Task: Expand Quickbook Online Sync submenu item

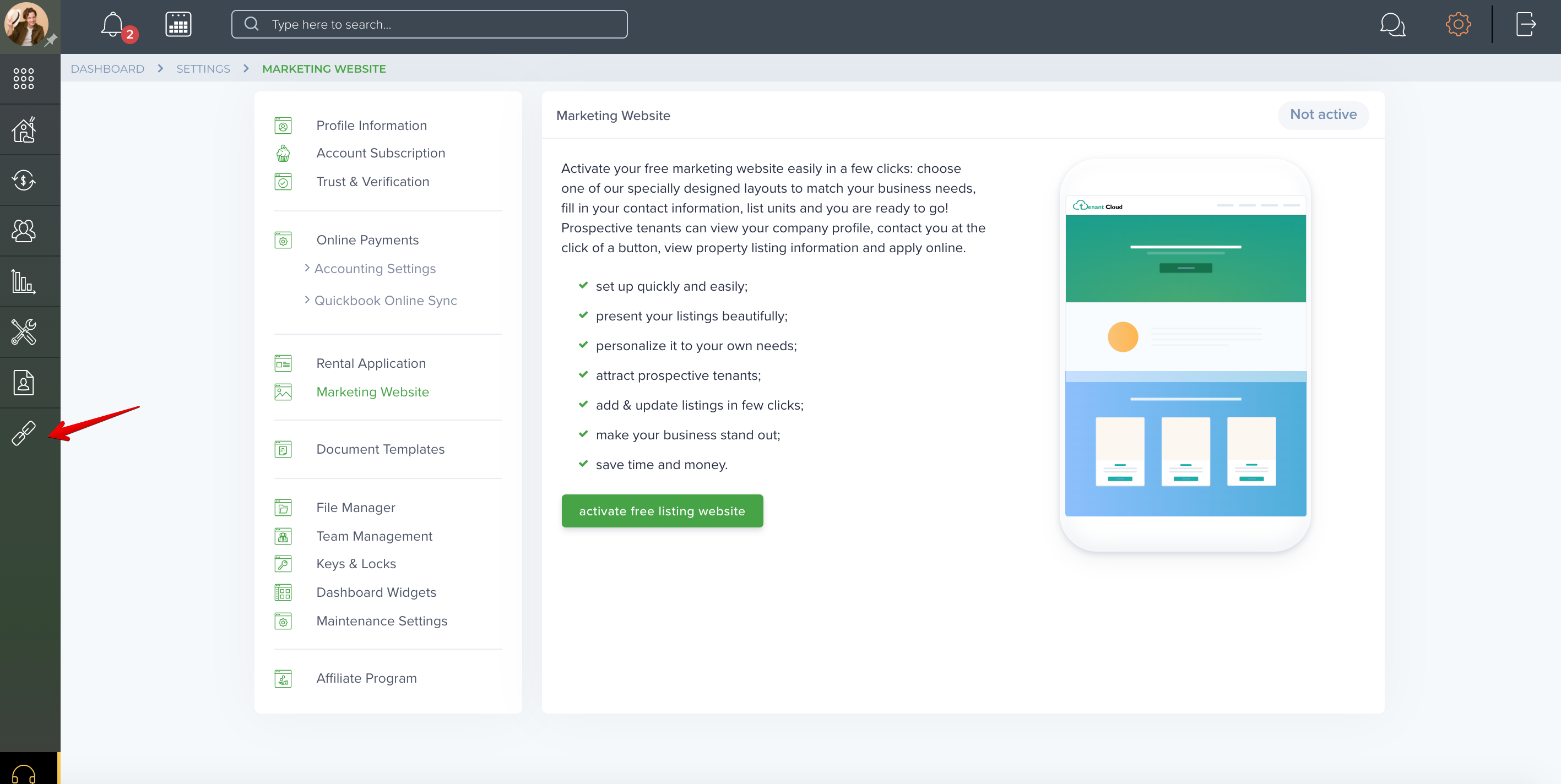Action: 381,301
